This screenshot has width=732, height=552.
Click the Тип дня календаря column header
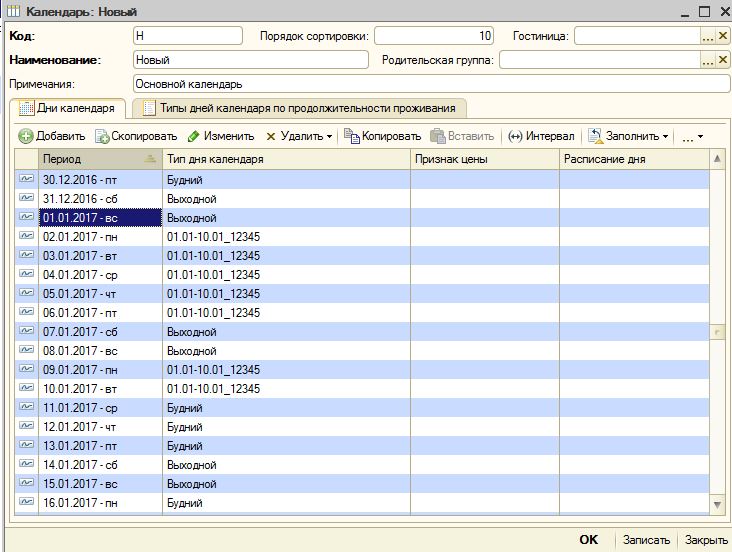[286, 159]
